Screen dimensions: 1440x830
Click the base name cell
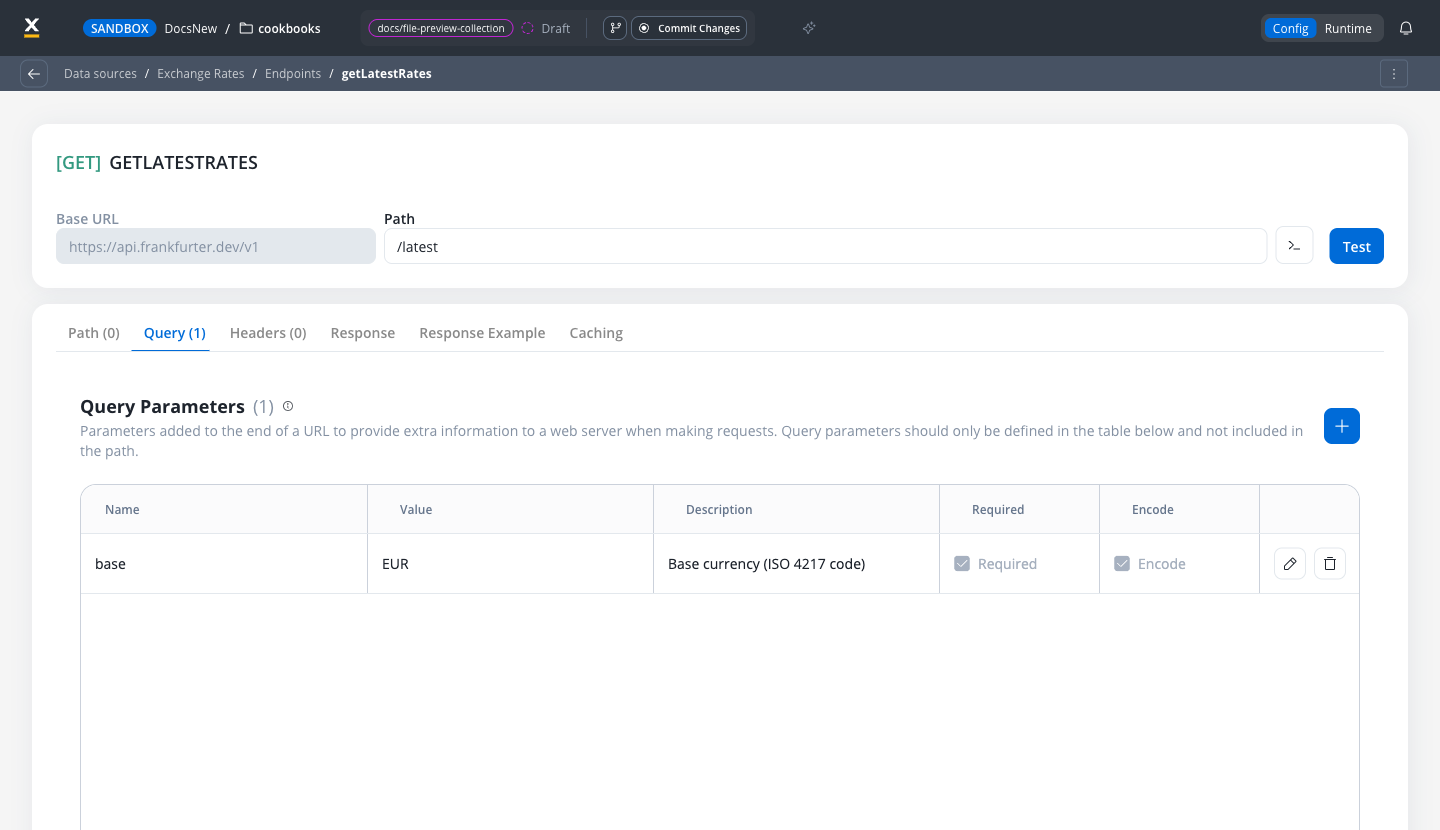coord(224,564)
